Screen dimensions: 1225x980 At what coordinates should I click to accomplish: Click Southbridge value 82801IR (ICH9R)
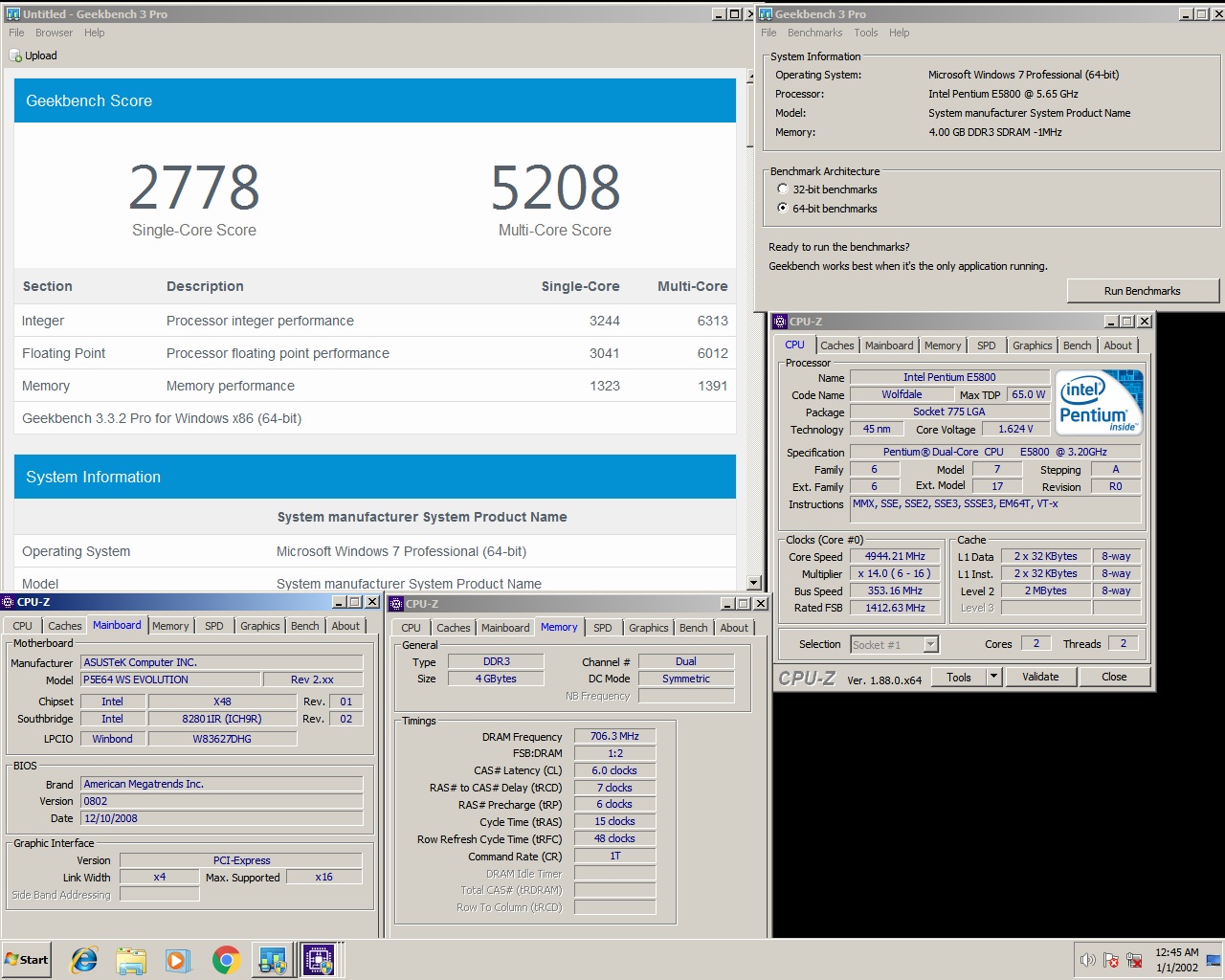222,719
